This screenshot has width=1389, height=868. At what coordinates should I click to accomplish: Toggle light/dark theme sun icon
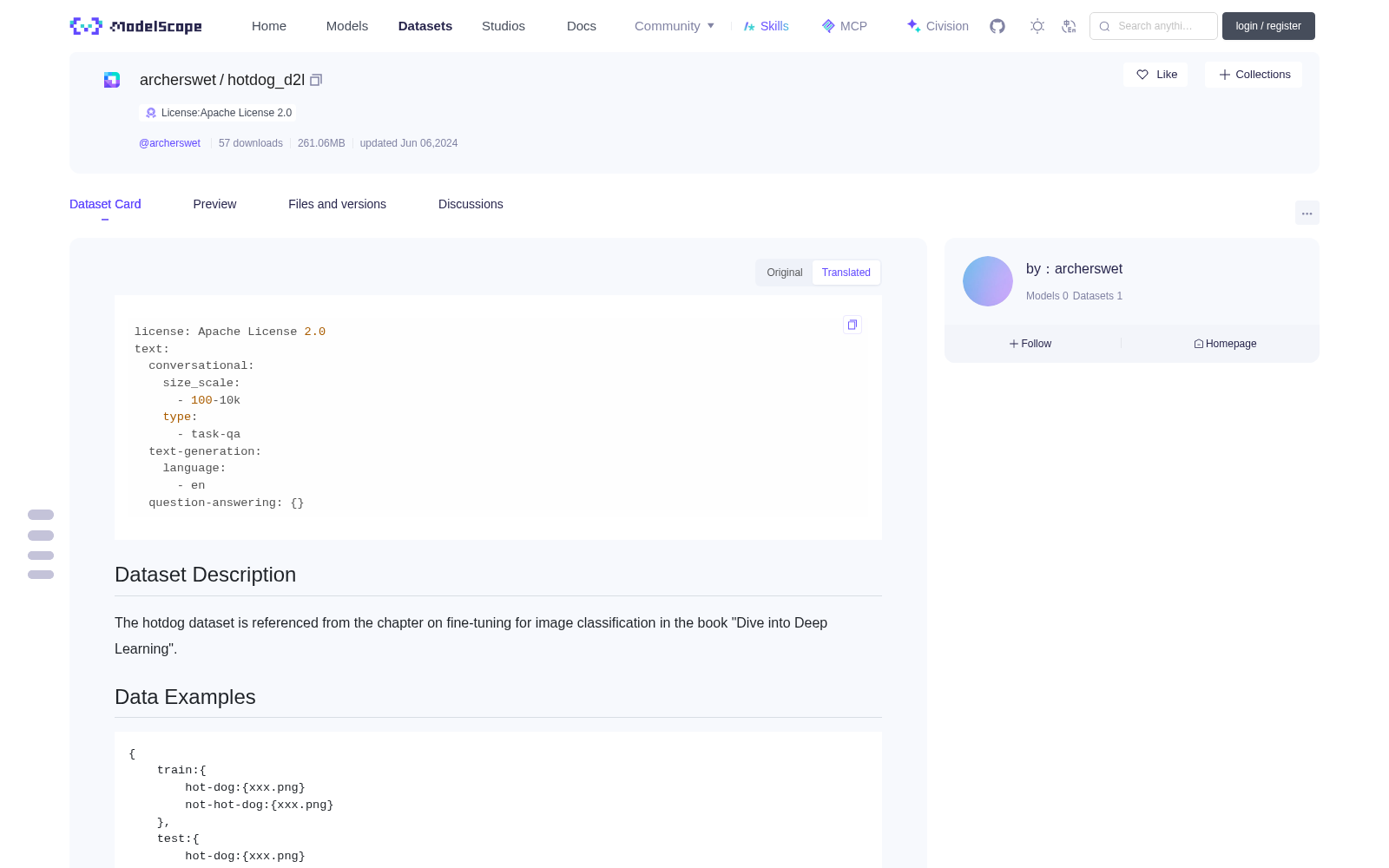click(1037, 26)
